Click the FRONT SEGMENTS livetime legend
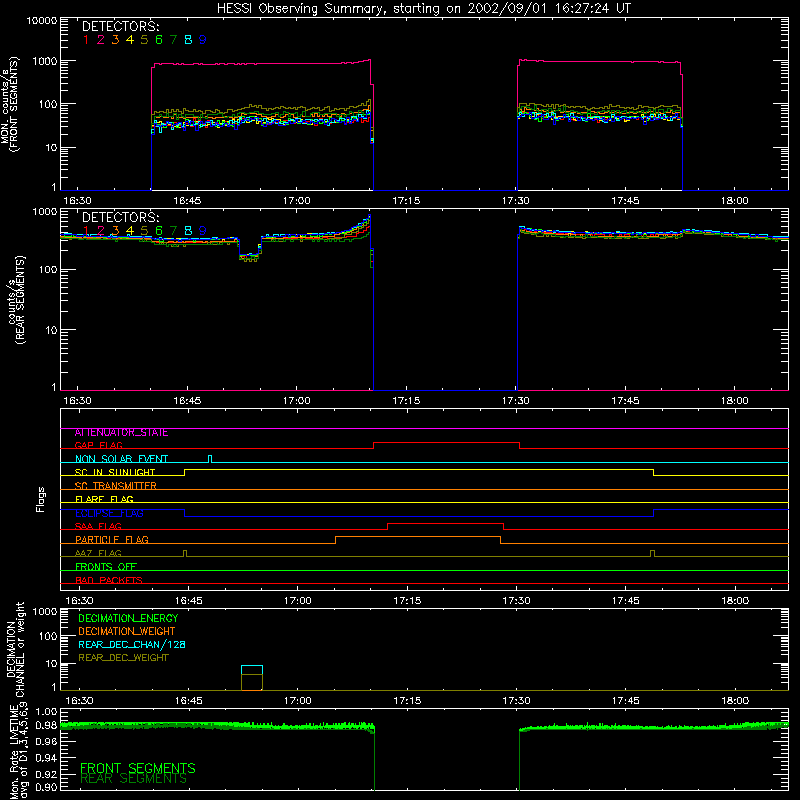 click(x=138, y=768)
